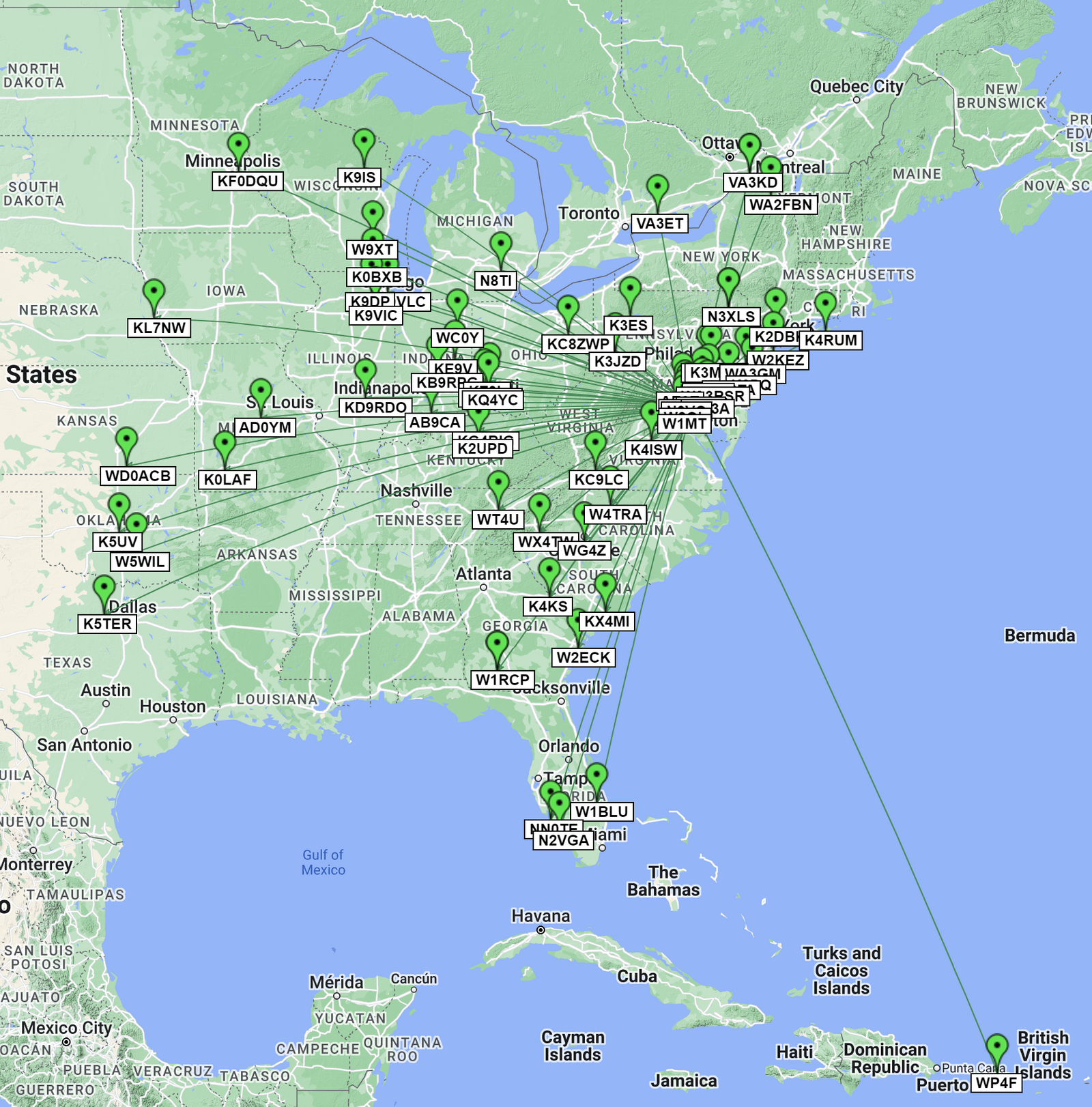Click the N3XLS callsign label

pos(731,317)
